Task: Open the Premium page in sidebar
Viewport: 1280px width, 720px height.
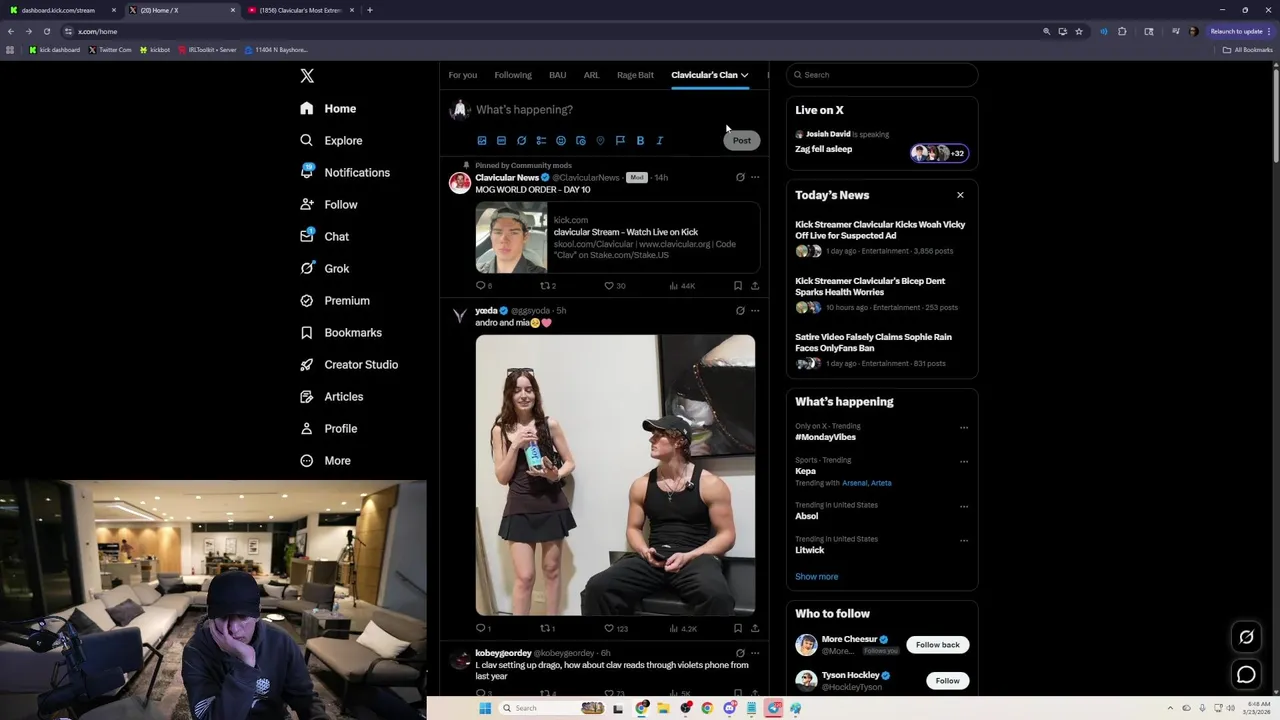Action: pos(335,301)
